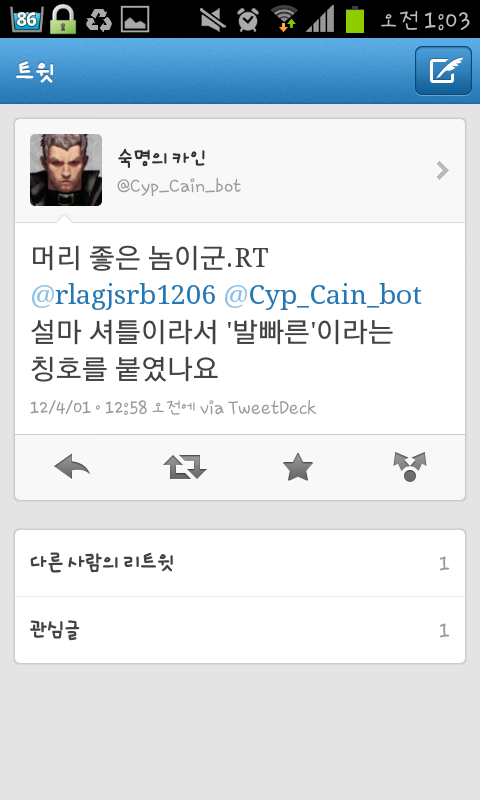Favorite the tweet with the star icon
The width and height of the screenshot is (480, 800).
tap(297, 467)
